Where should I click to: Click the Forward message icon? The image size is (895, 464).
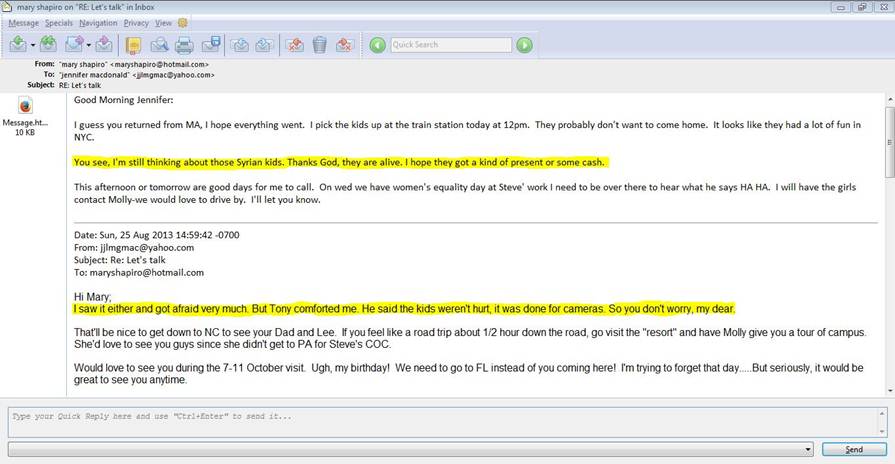tap(75, 45)
